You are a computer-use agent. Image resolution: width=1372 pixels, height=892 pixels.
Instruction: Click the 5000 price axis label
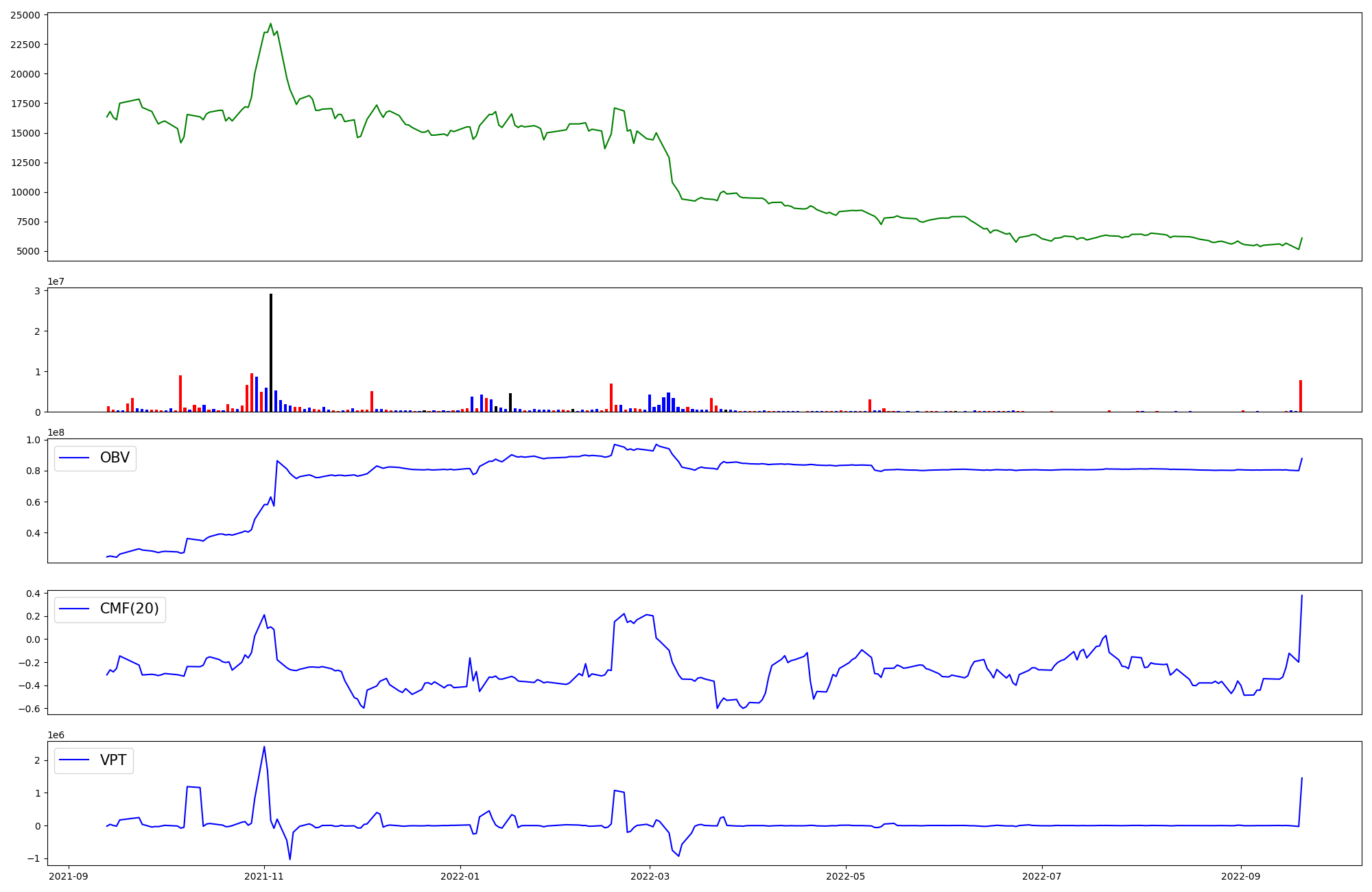click(27, 252)
